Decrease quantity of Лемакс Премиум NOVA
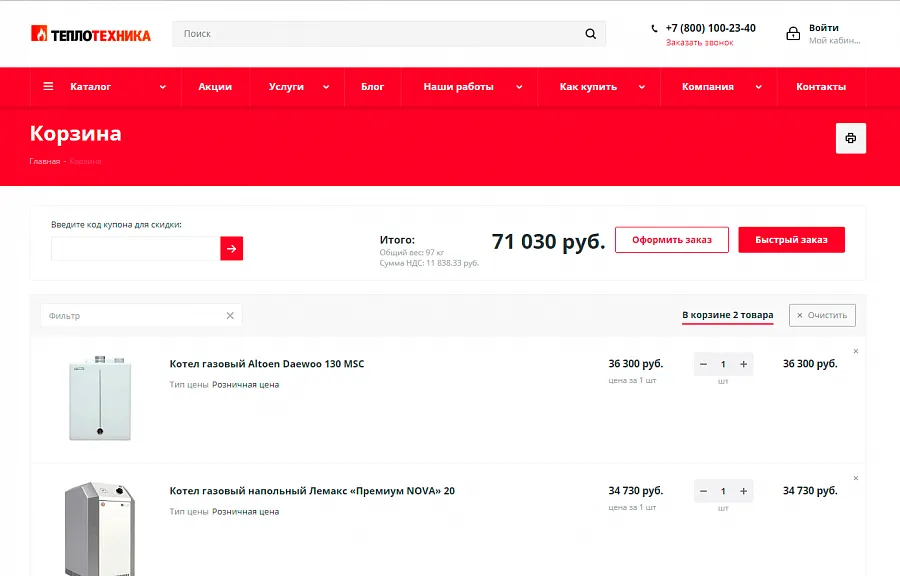 pyautogui.click(x=703, y=491)
